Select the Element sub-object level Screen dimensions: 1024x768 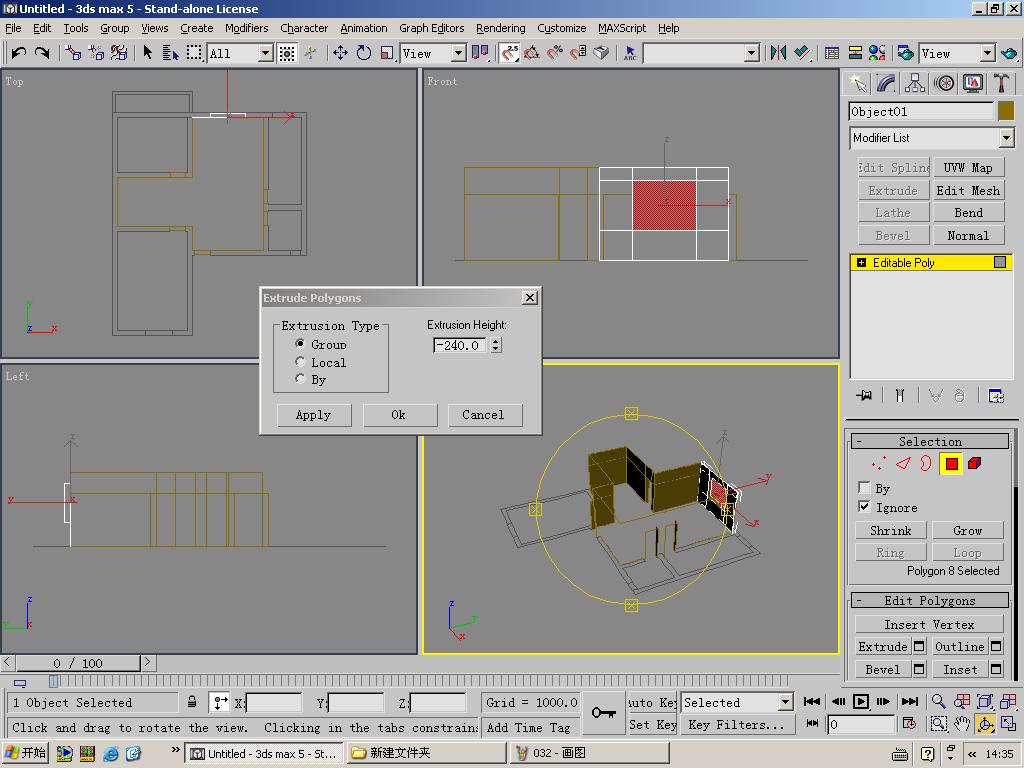click(974, 464)
